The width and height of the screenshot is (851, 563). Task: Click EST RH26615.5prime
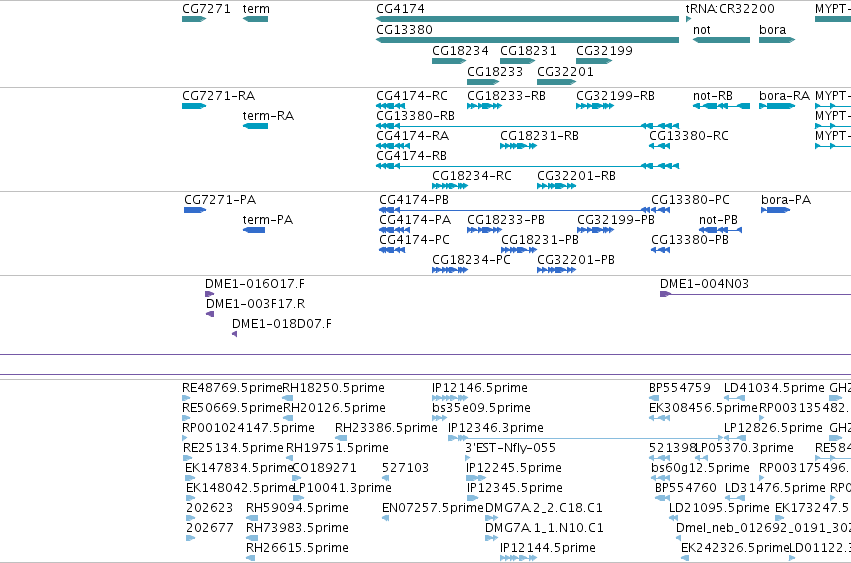pos(297,548)
